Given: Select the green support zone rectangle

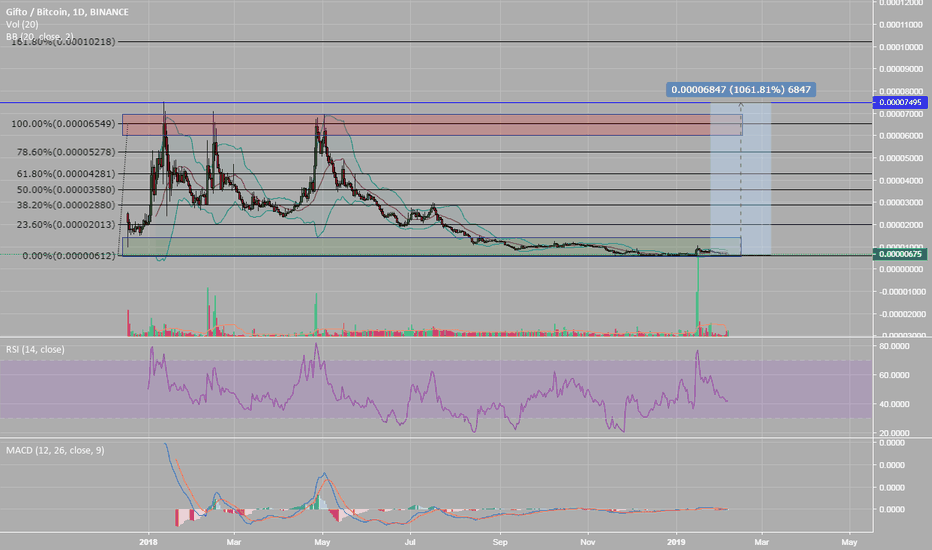Looking at the screenshot, I should coord(432,247).
